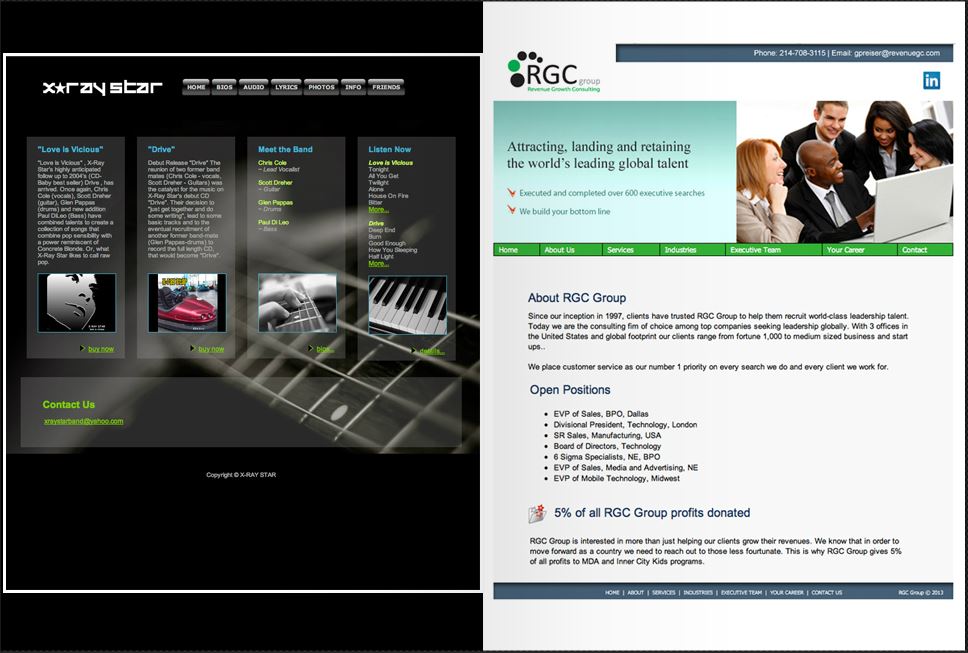Click the song title Deep End
Image resolution: width=968 pixels, height=653 pixels.
point(382,230)
